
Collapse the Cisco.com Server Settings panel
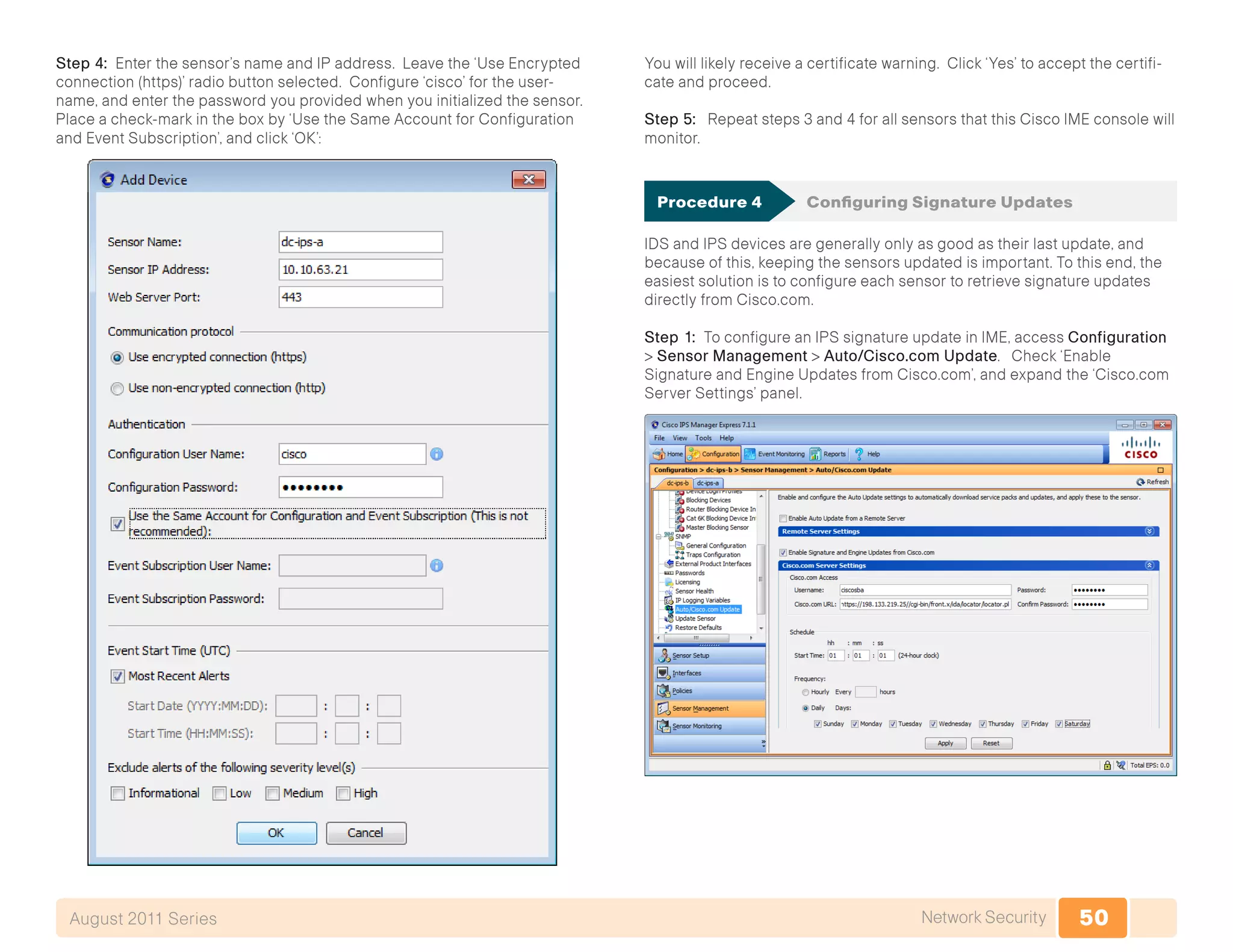[1149, 566]
